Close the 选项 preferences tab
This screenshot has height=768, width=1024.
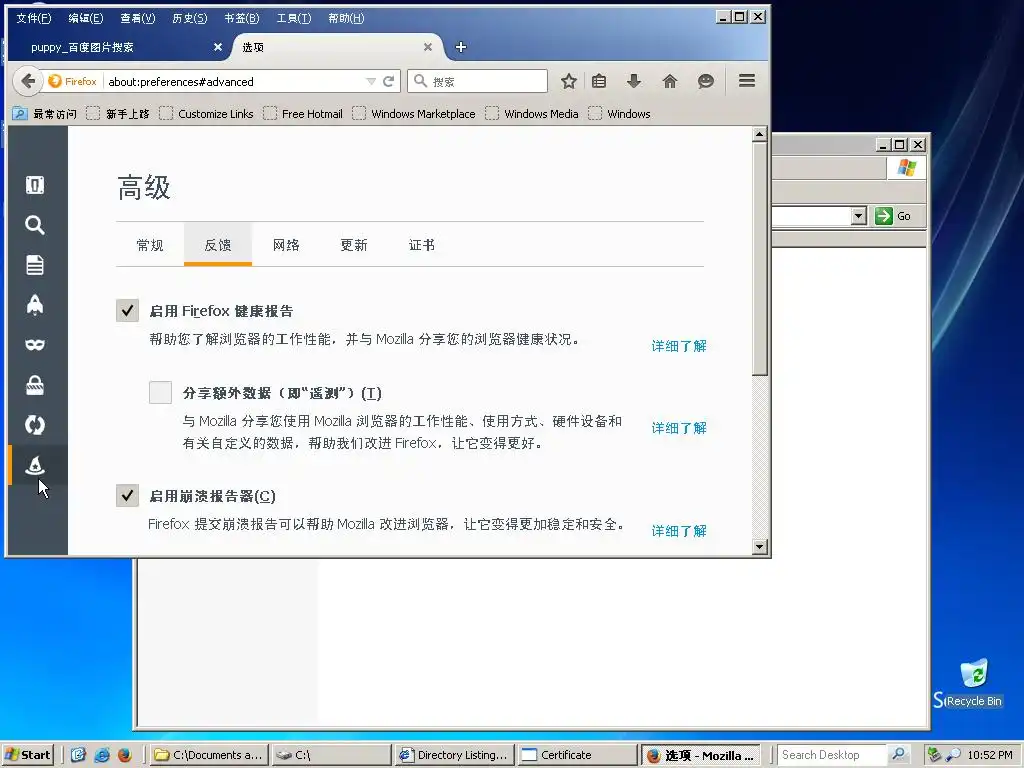pyautogui.click(x=428, y=47)
